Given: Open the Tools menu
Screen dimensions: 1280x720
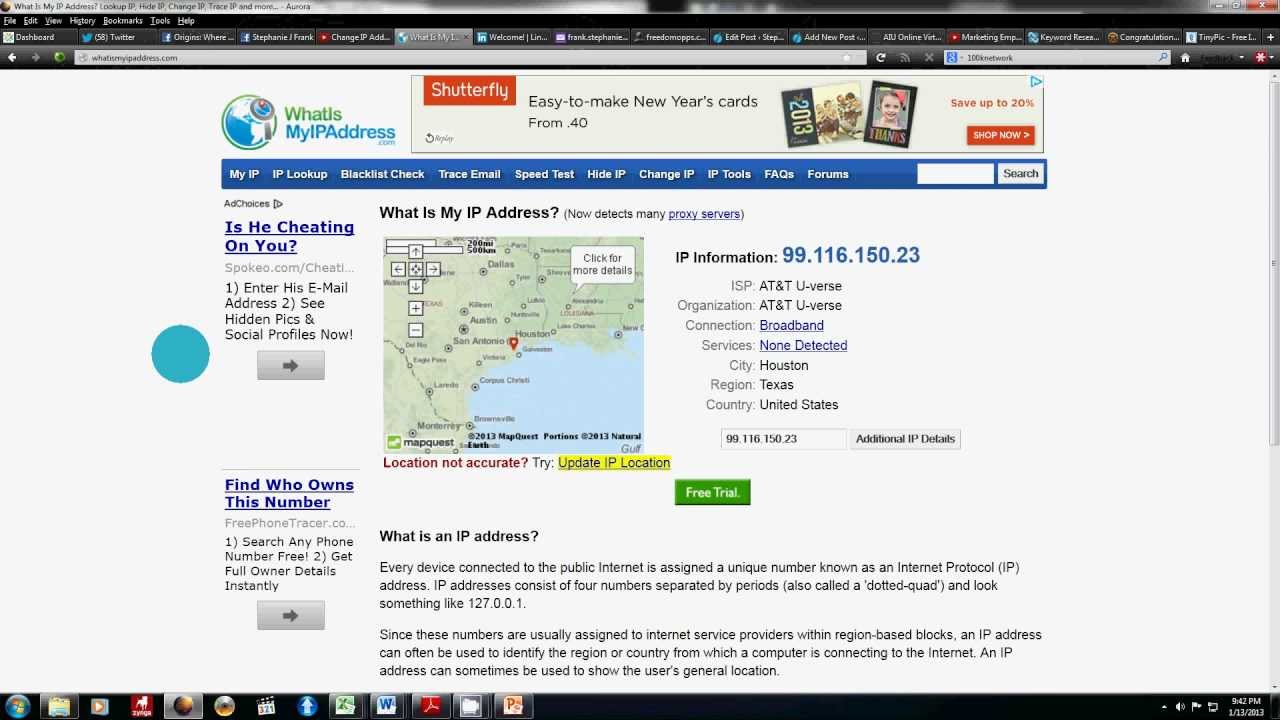Looking at the screenshot, I should tap(160, 20).
